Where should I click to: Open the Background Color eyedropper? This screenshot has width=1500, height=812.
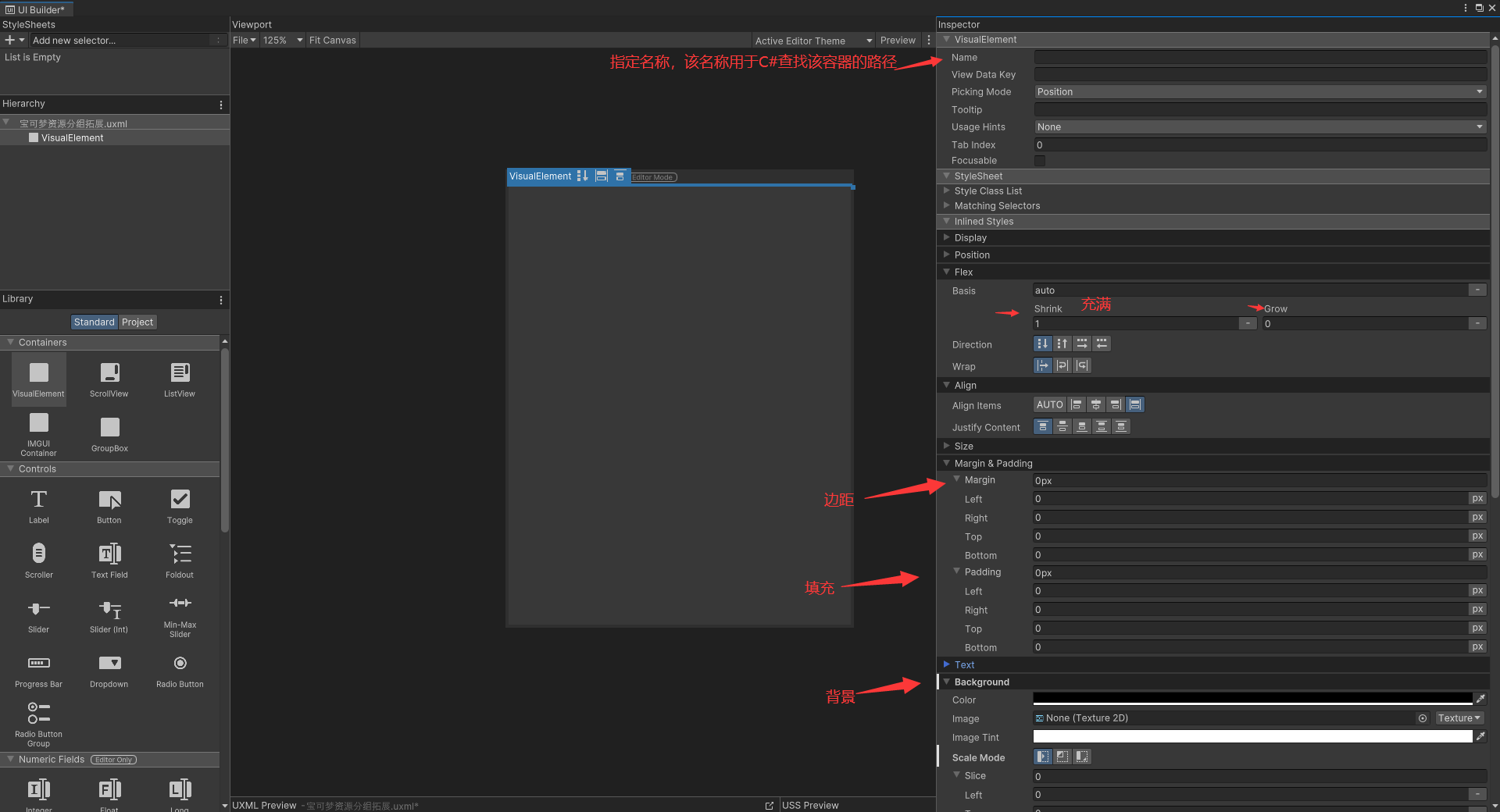[1480, 699]
